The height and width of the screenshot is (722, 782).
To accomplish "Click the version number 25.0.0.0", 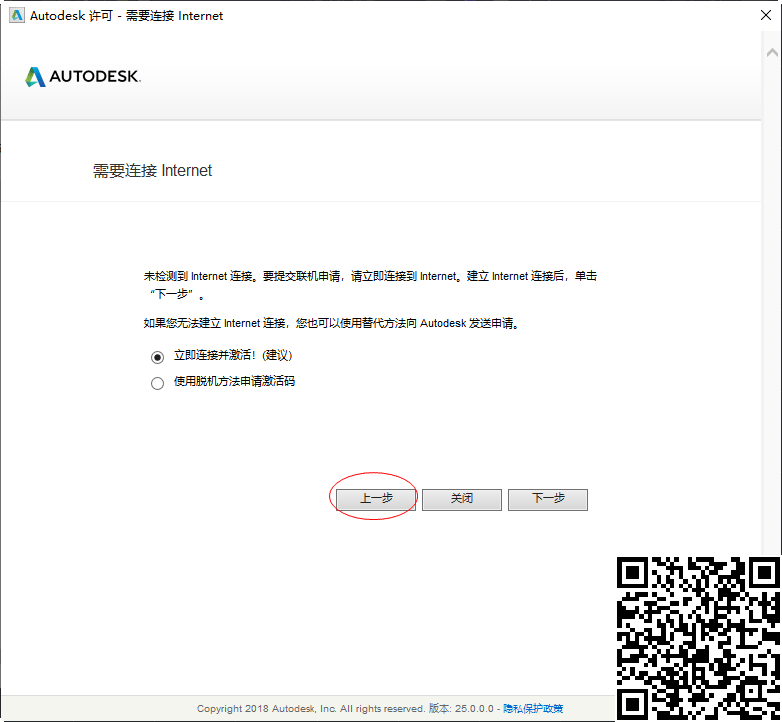I will [476, 709].
